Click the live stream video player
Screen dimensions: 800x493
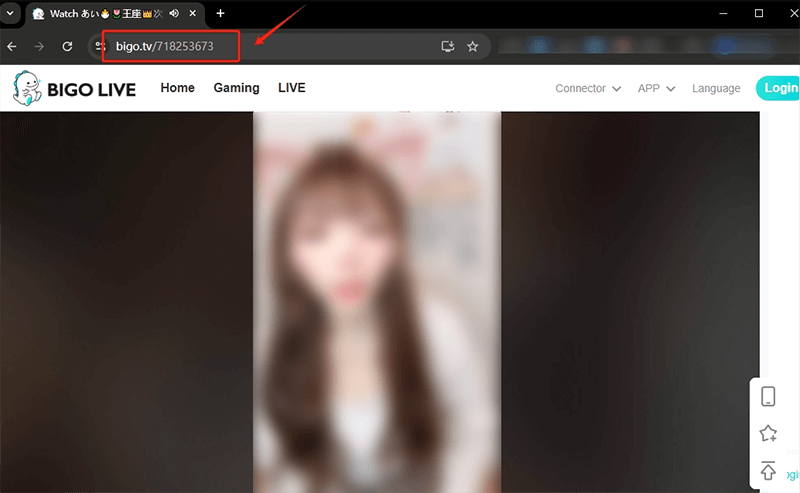380,302
